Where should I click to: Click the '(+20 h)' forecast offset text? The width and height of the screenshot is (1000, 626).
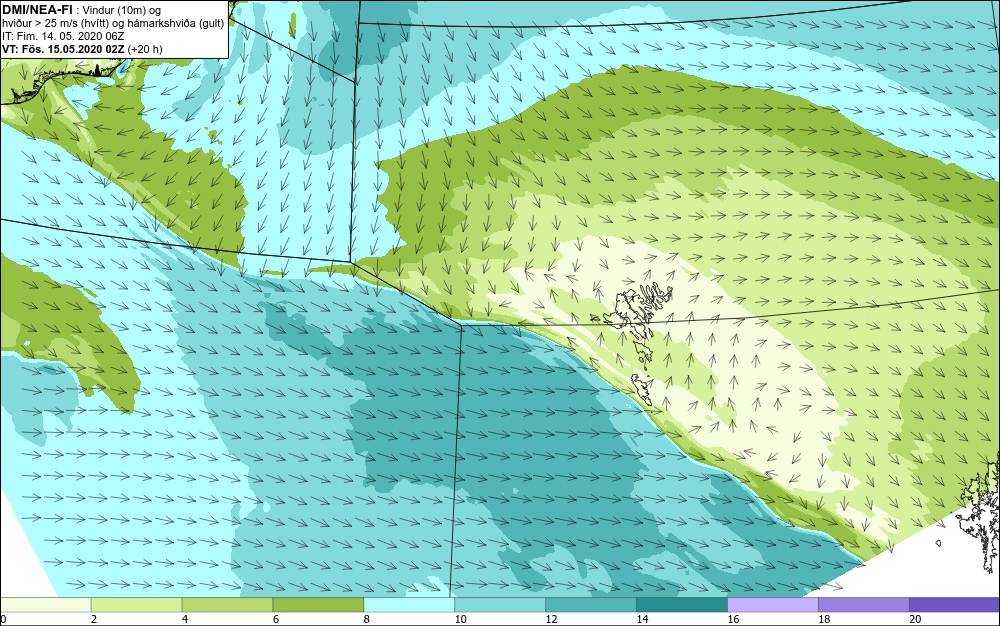(145, 49)
